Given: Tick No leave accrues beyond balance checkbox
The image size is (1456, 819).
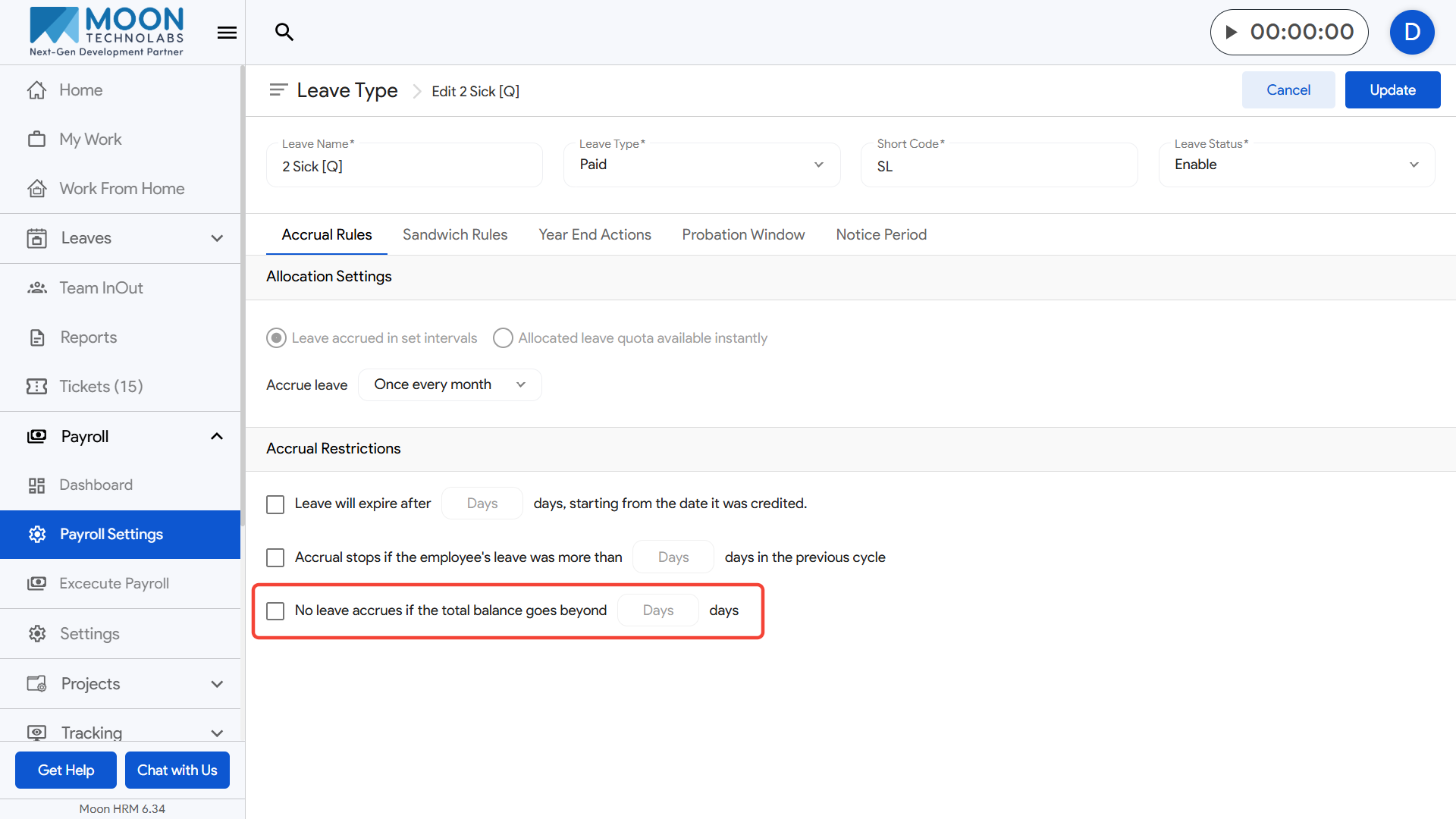Looking at the screenshot, I should pos(275,610).
